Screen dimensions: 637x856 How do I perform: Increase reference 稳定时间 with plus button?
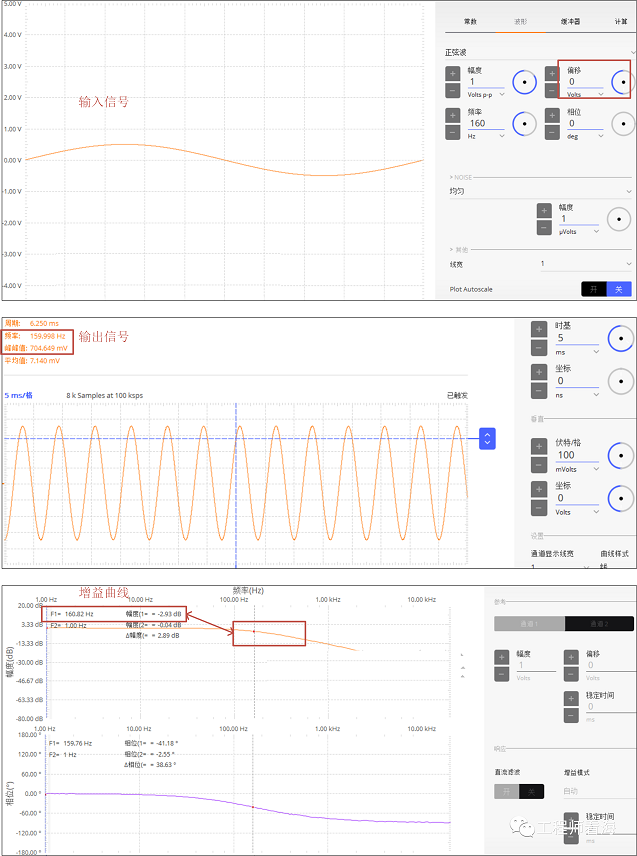[x=571, y=698]
